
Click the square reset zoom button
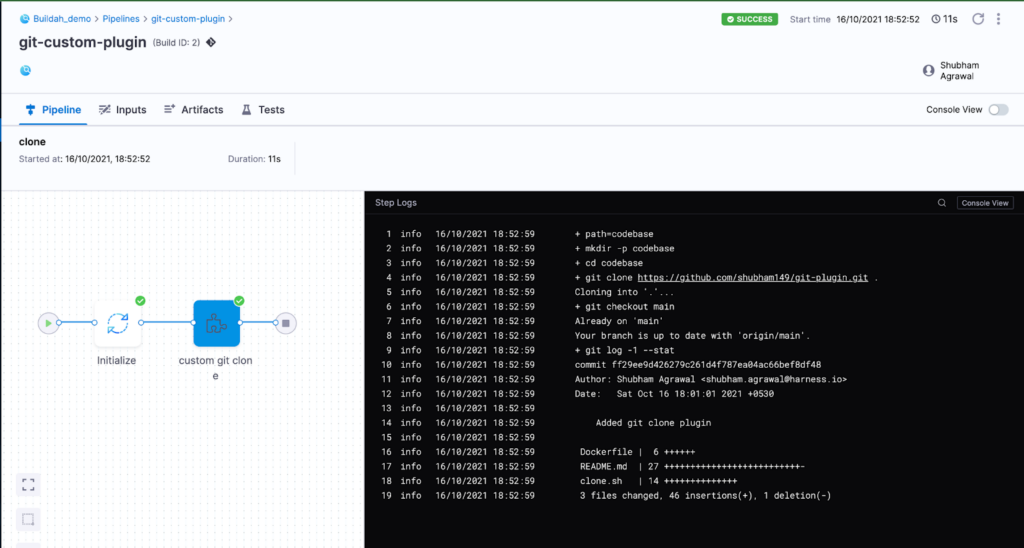[x=28, y=520]
